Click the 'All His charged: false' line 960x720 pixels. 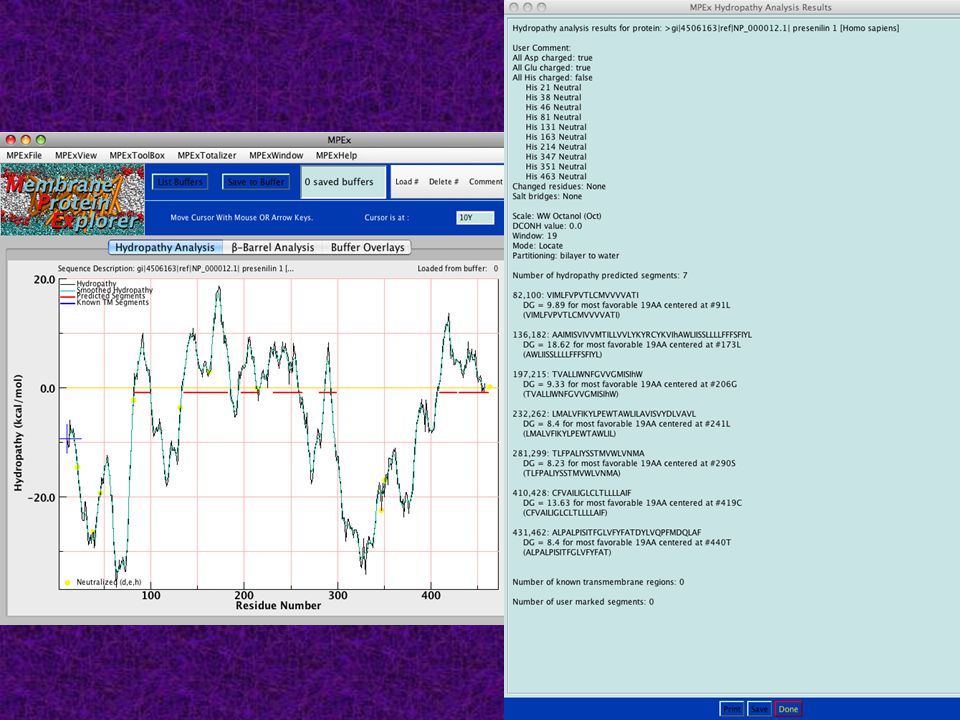point(552,77)
